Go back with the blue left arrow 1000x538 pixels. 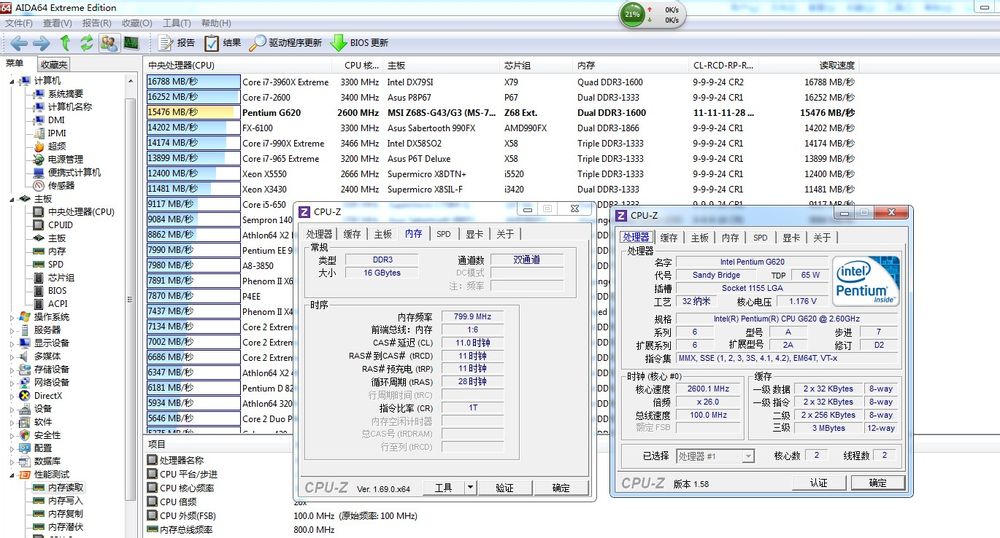pyautogui.click(x=19, y=43)
